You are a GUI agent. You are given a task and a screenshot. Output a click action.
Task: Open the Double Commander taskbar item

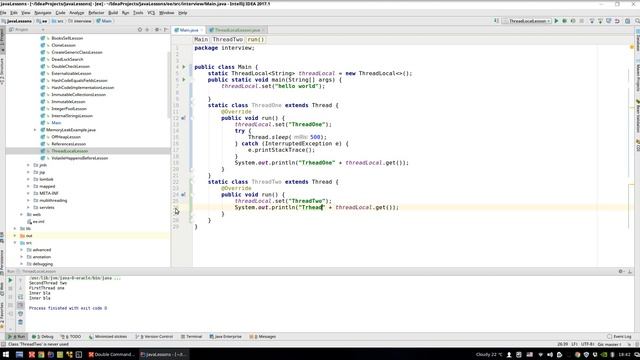click(111, 354)
